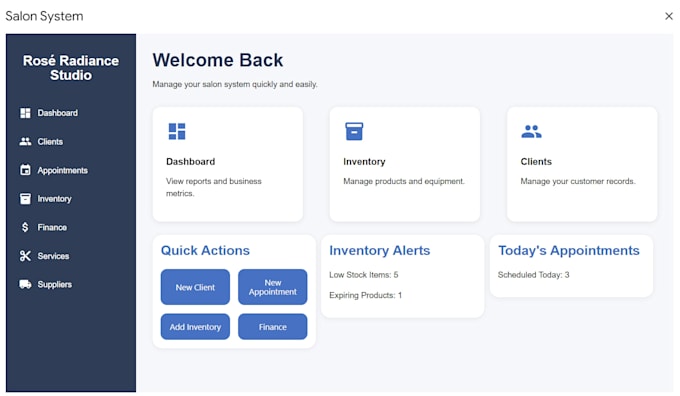Click the Welcome Back heading
This screenshot has height=396, width=680.
[x=218, y=60]
